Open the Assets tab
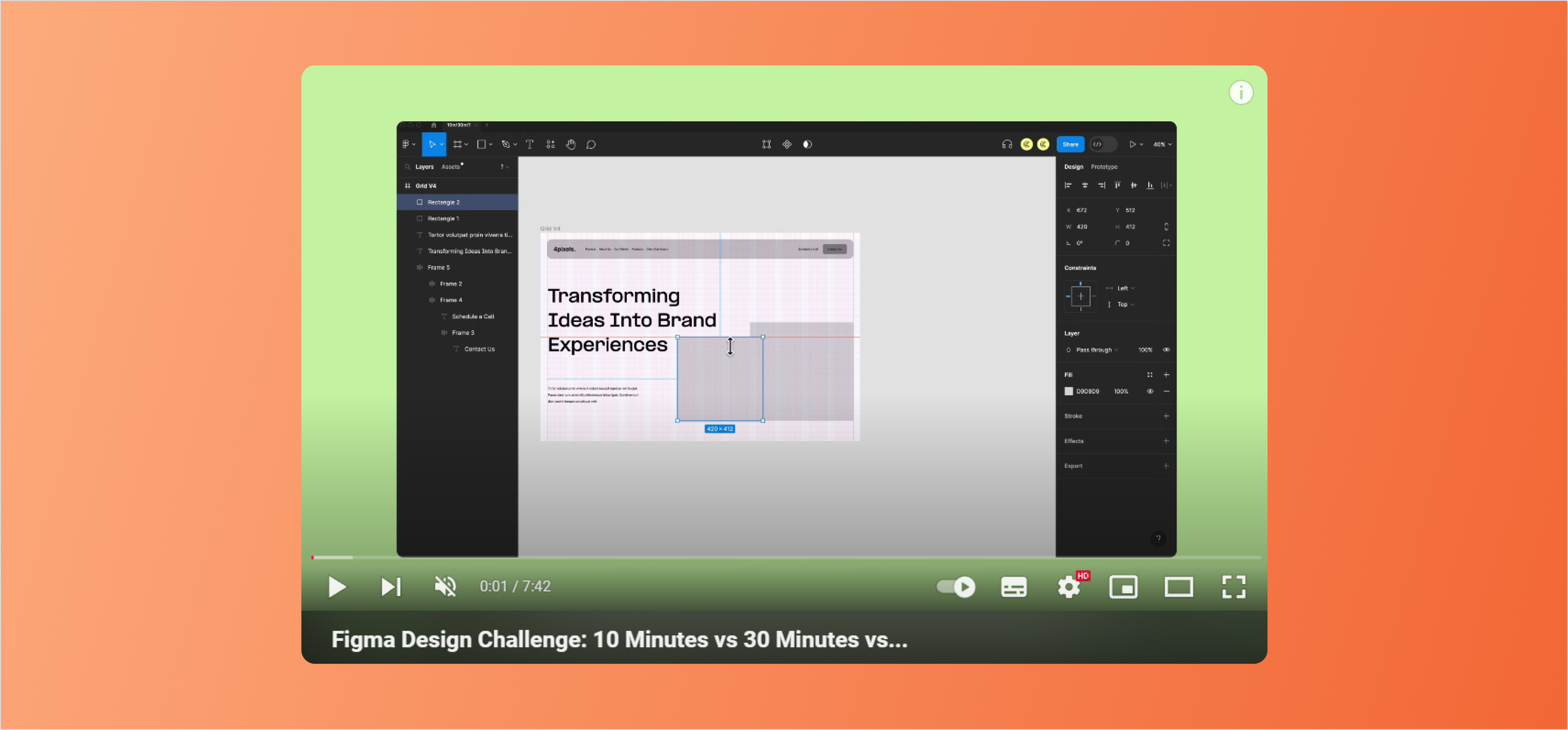This screenshot has width=1568, height=730. click(x=450, y=167)
